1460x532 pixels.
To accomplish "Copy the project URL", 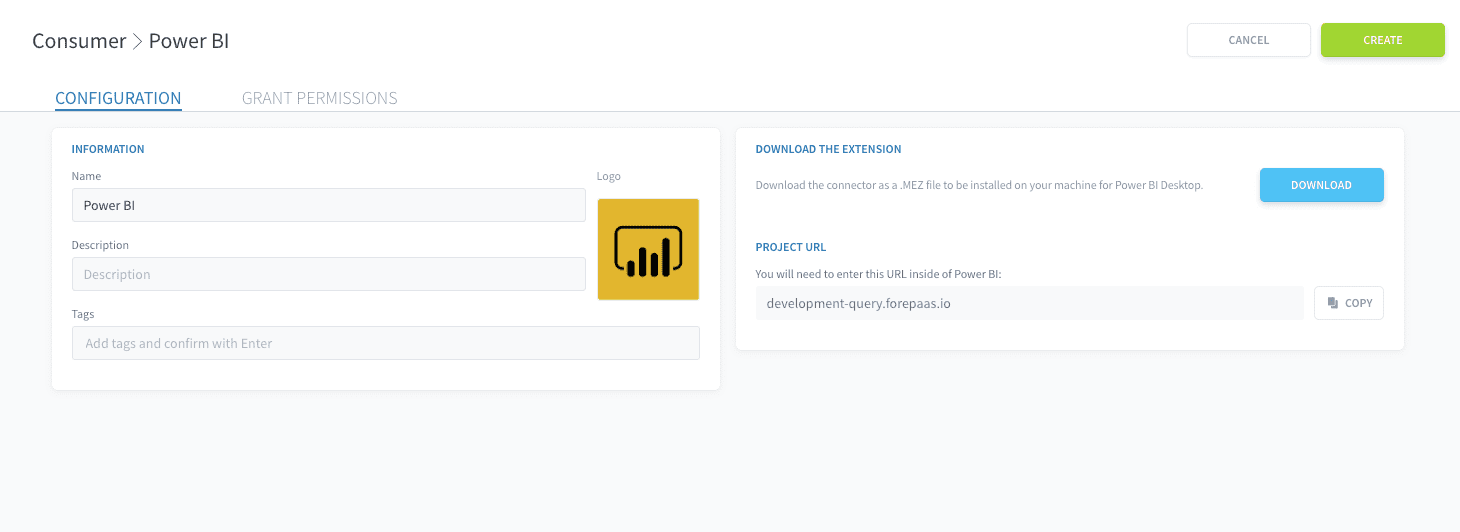I will (x=1348, y=303).
